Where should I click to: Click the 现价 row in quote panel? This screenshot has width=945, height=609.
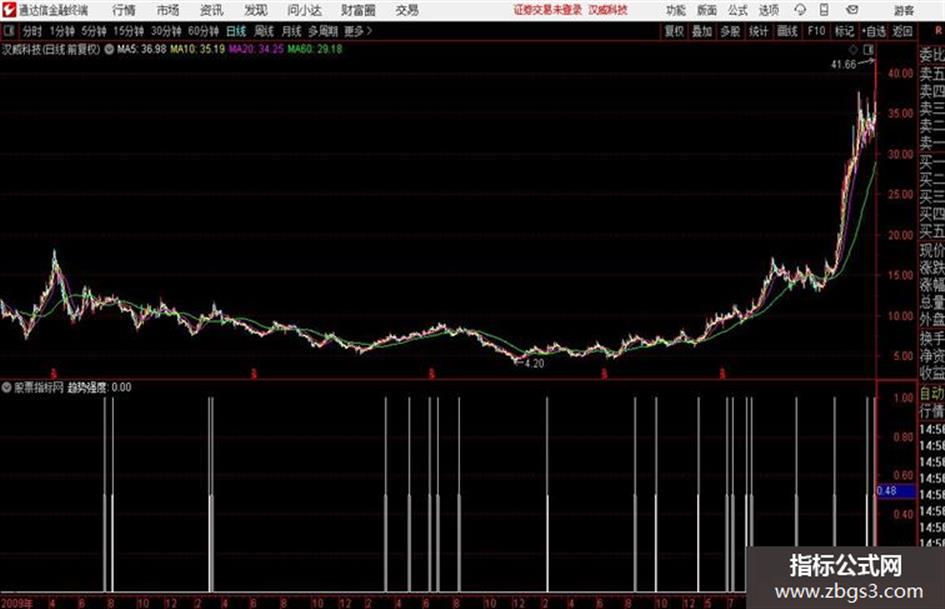pos(932,250)
